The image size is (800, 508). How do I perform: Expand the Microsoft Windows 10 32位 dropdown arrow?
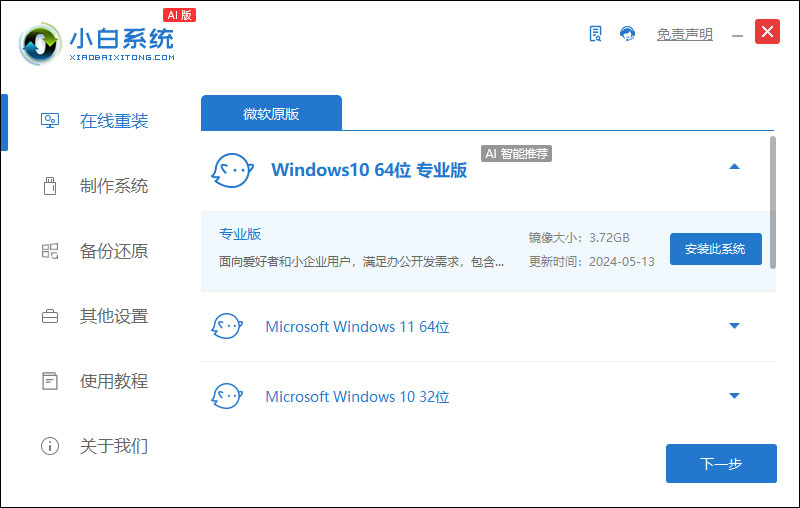pos(734,396)
